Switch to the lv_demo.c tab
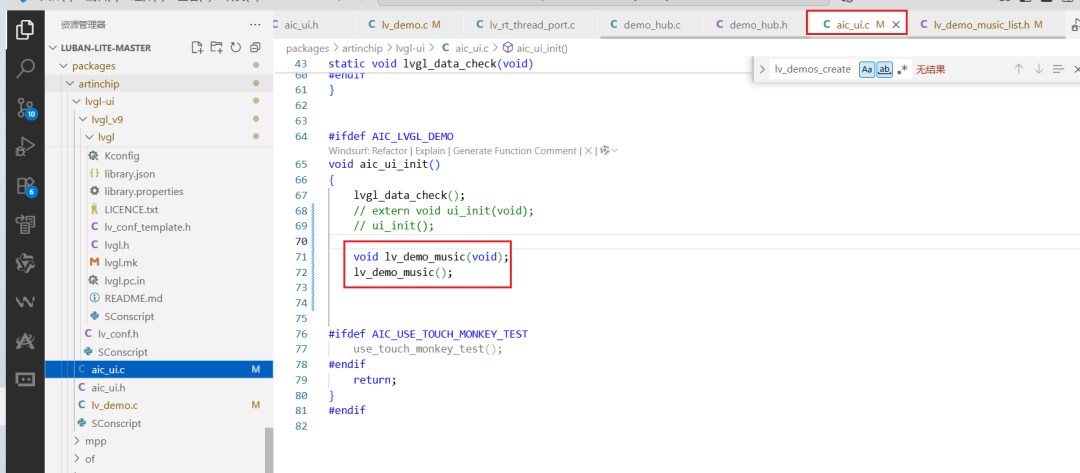 (x=404, y=25)
